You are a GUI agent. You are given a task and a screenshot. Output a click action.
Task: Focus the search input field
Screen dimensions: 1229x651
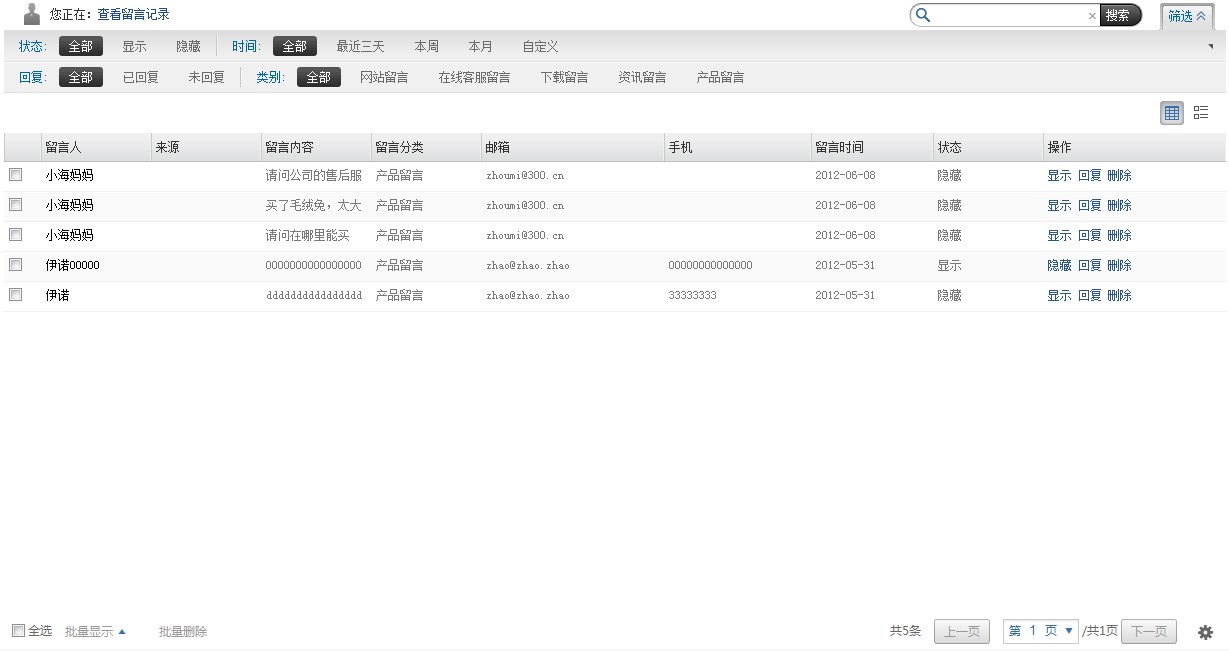coord(1009,16)
